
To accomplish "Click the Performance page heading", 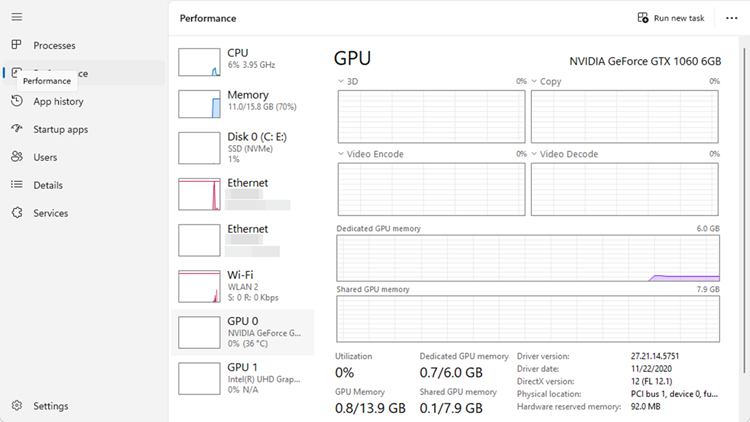I will click(208, 18).
